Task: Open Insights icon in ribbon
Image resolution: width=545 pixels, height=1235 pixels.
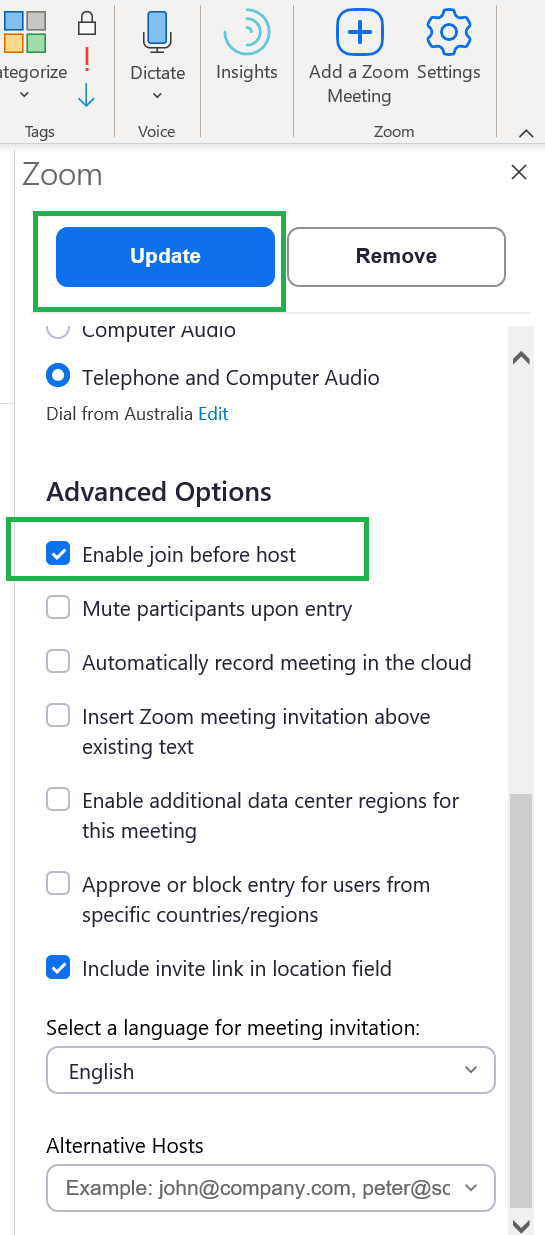Action: point(246,32)
